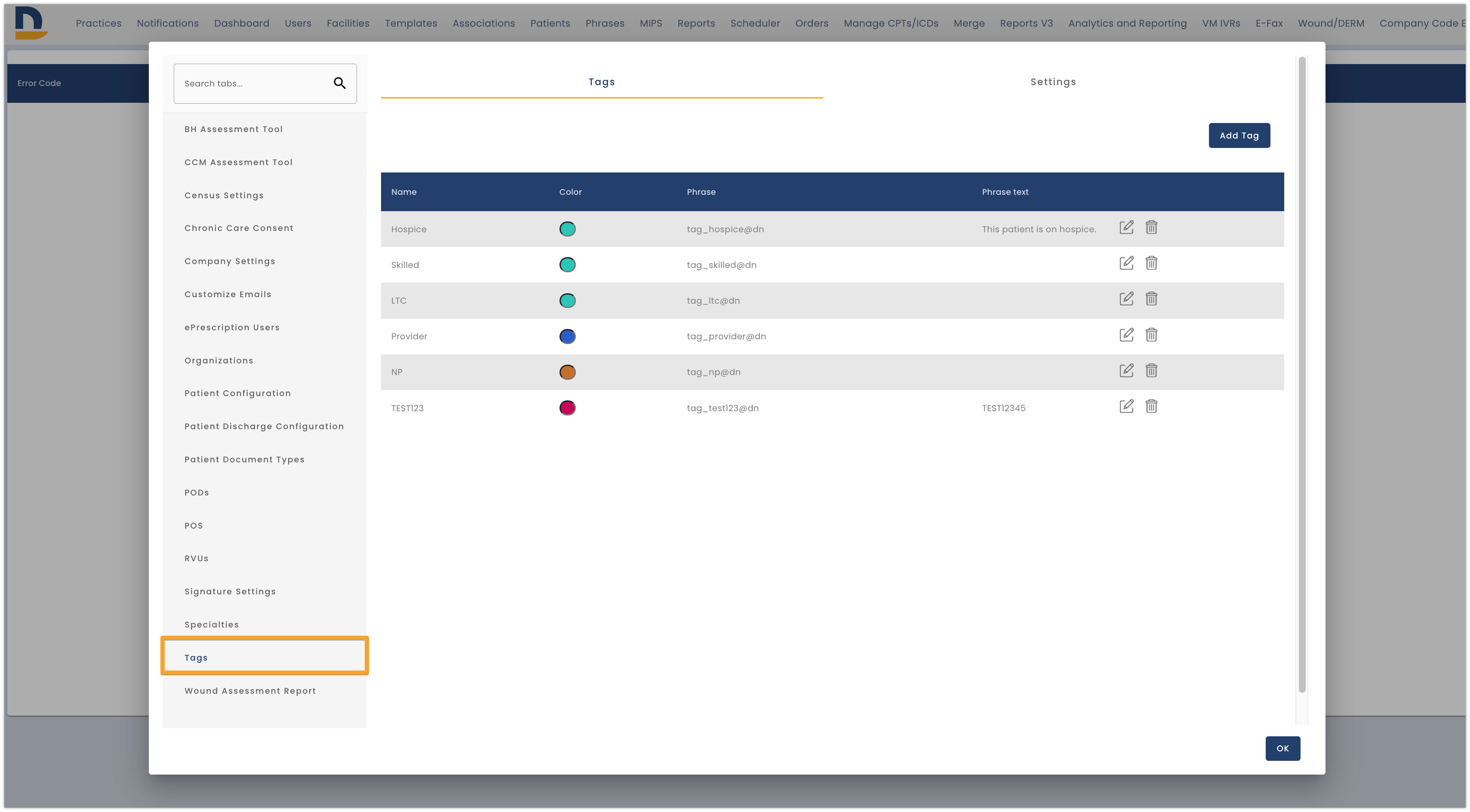Open Patient Configuration in sidebar
1470x812 pixels.
pos(237,393)
